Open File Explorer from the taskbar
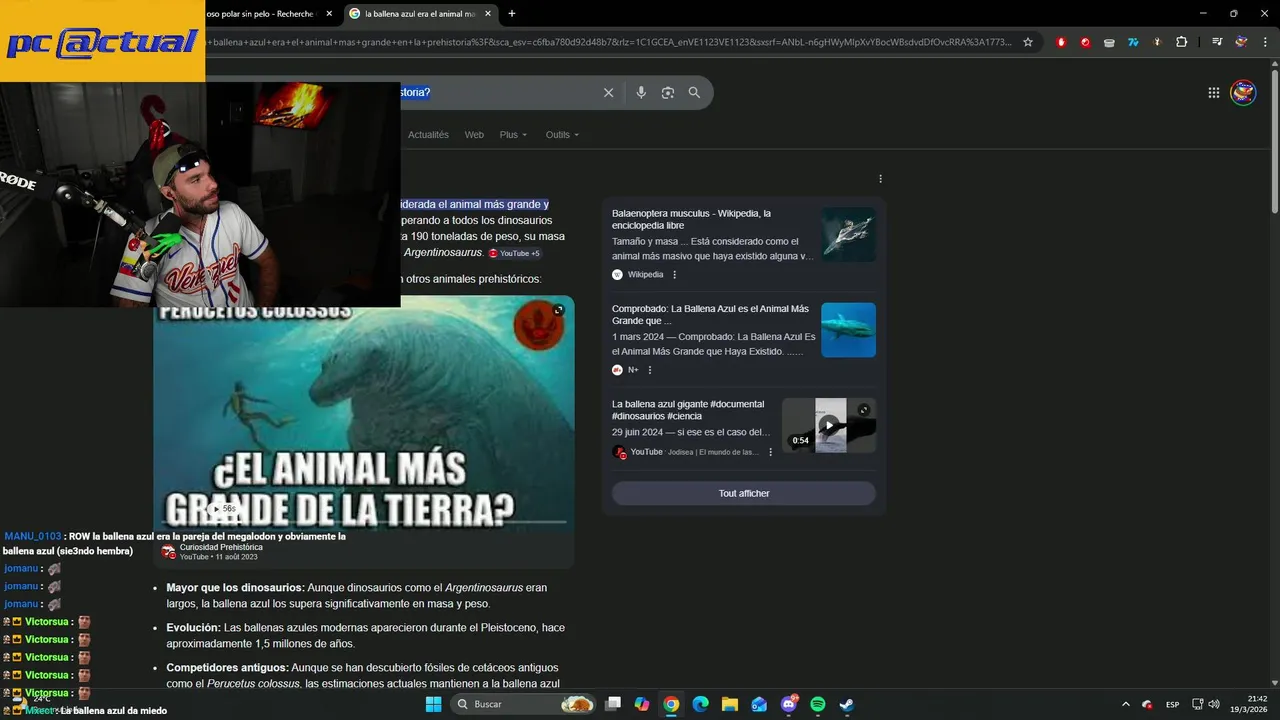 click(x=730, y=704)
